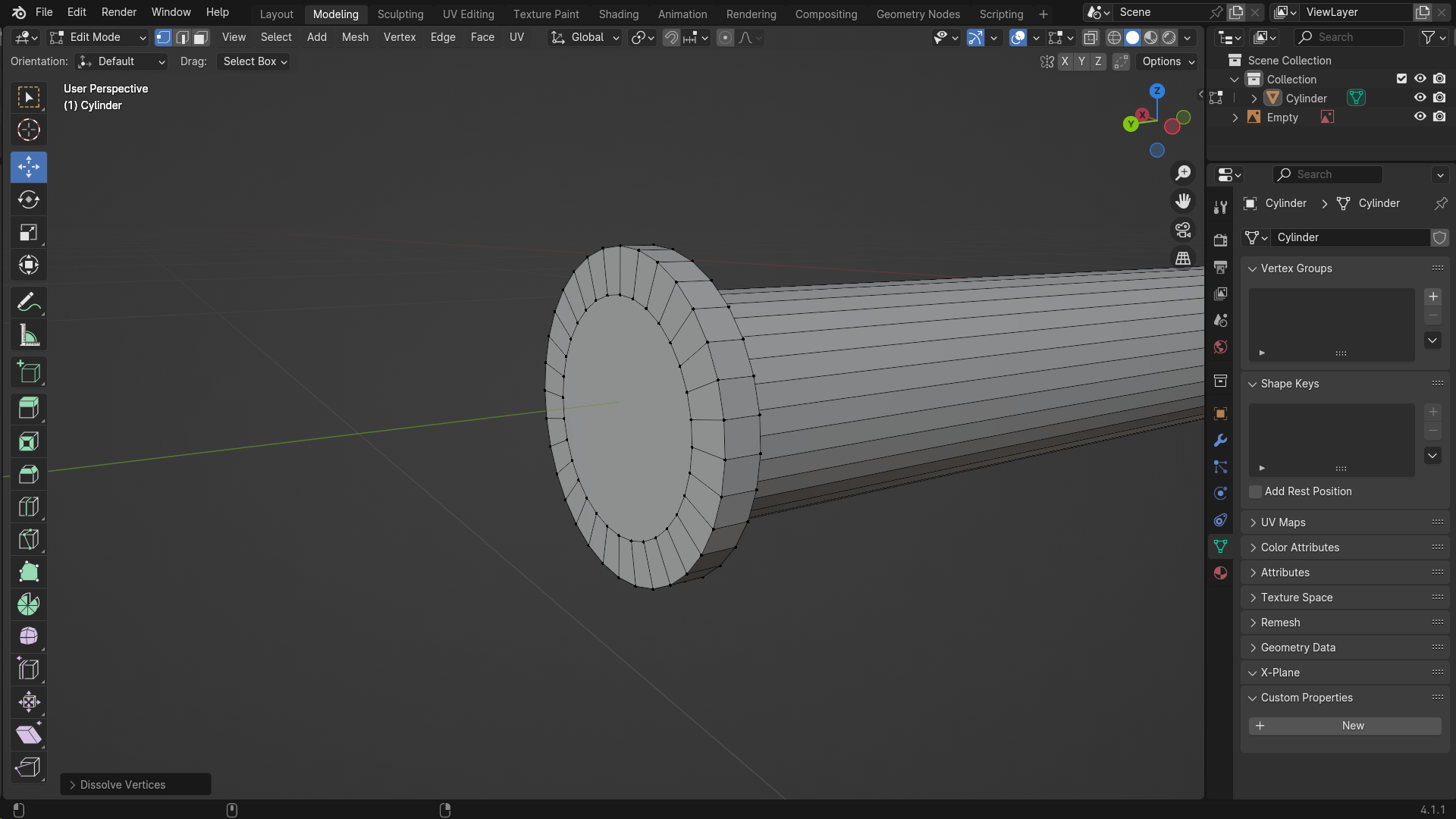Select the Shrink/Fatten tool
This screenshot has width=1456, height=819.
pyautogui.click(x=29, y=701)
